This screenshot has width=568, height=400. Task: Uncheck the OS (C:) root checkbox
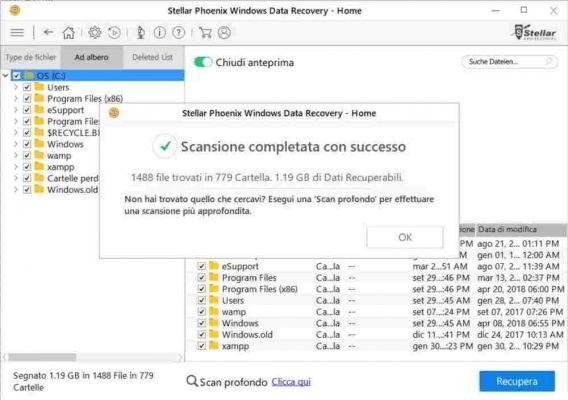tap(17, 76)
